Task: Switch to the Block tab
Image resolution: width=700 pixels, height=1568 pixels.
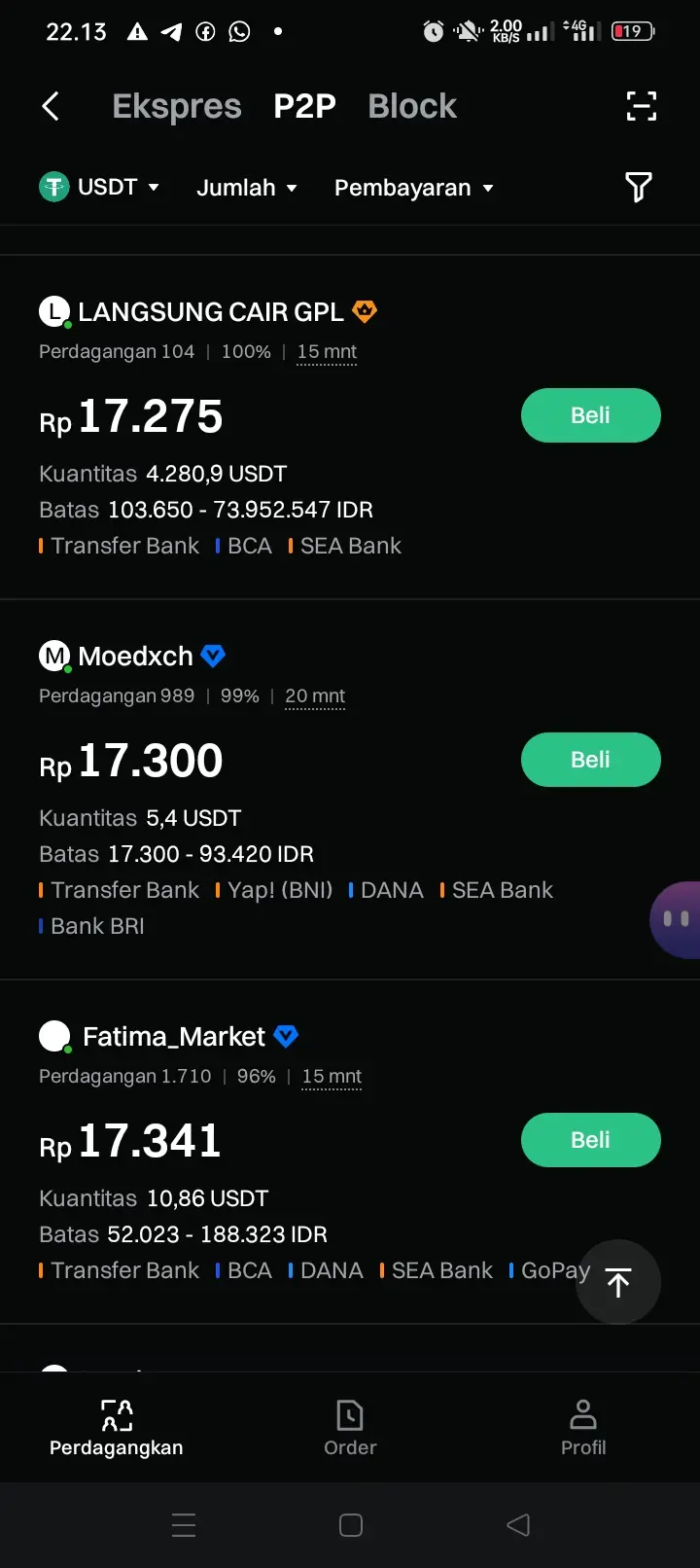Action: tap(412, 106)
